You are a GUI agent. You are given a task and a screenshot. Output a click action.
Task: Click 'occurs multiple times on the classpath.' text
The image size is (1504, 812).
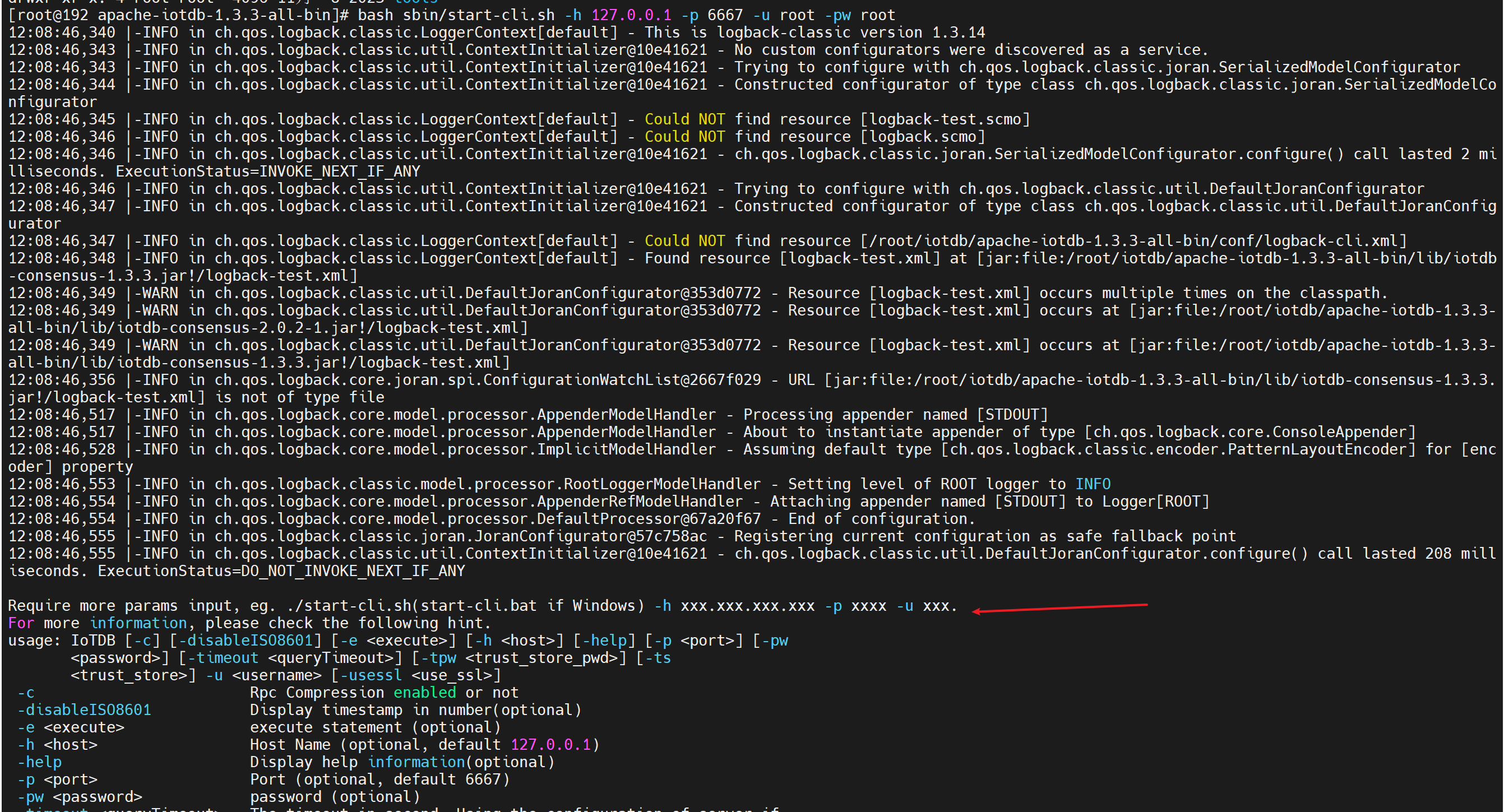(1213, 293)
